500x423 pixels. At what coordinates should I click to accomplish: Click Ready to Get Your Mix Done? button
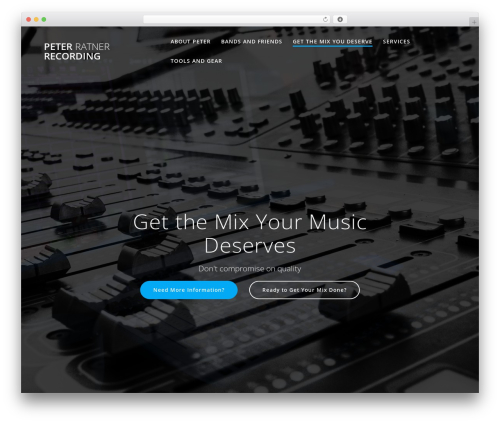pos(304,290)
